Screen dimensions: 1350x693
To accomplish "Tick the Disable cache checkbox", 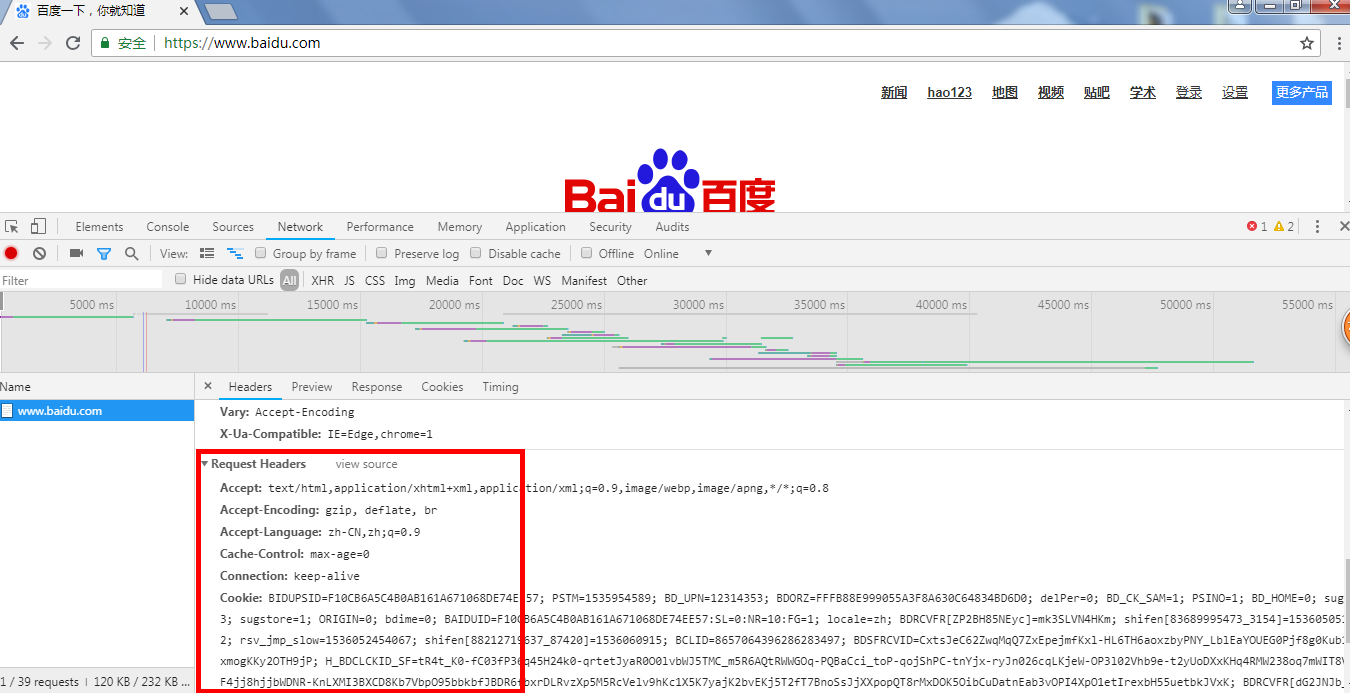I will 476,253.
